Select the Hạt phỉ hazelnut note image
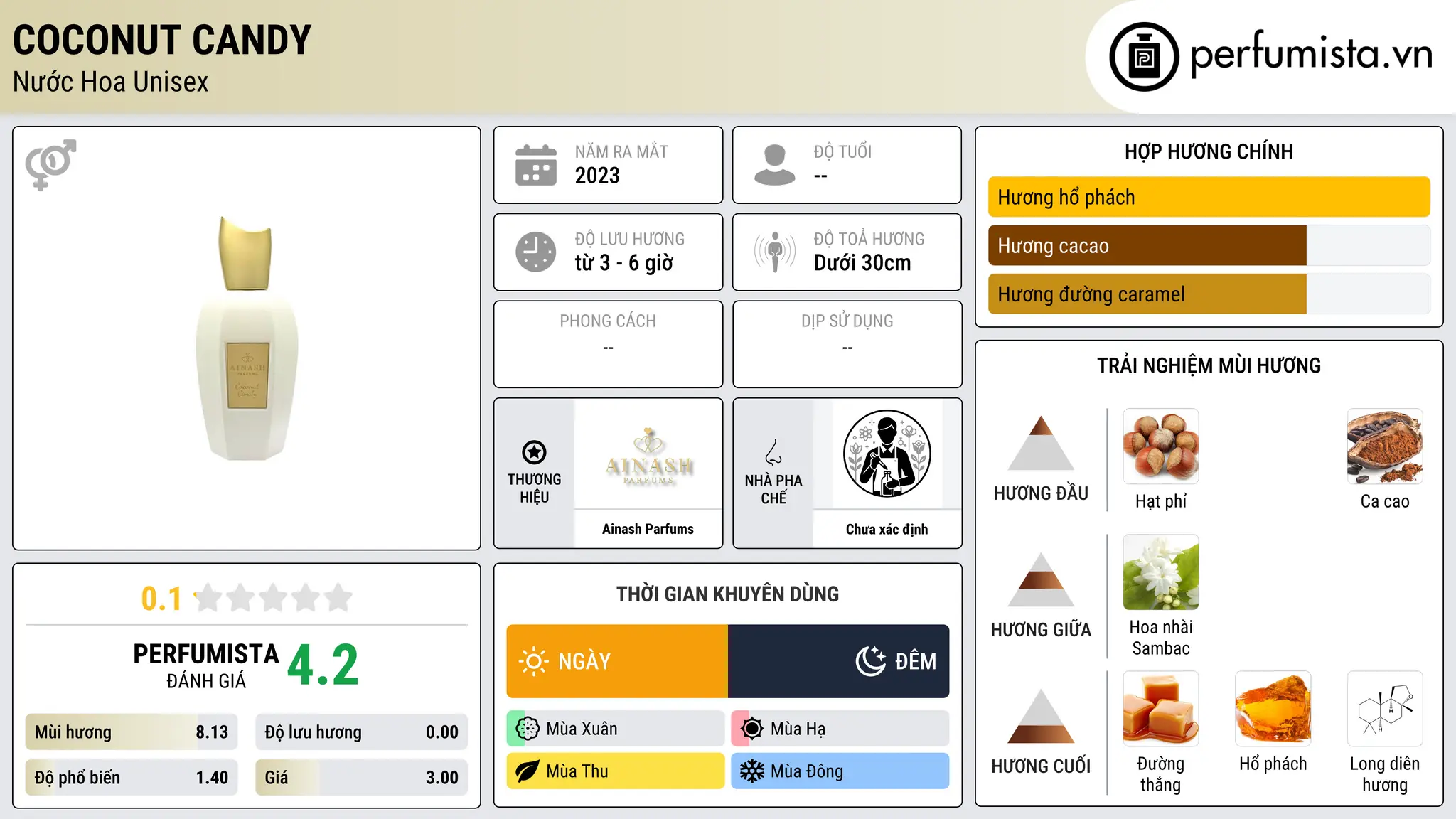 (1161, 446)
